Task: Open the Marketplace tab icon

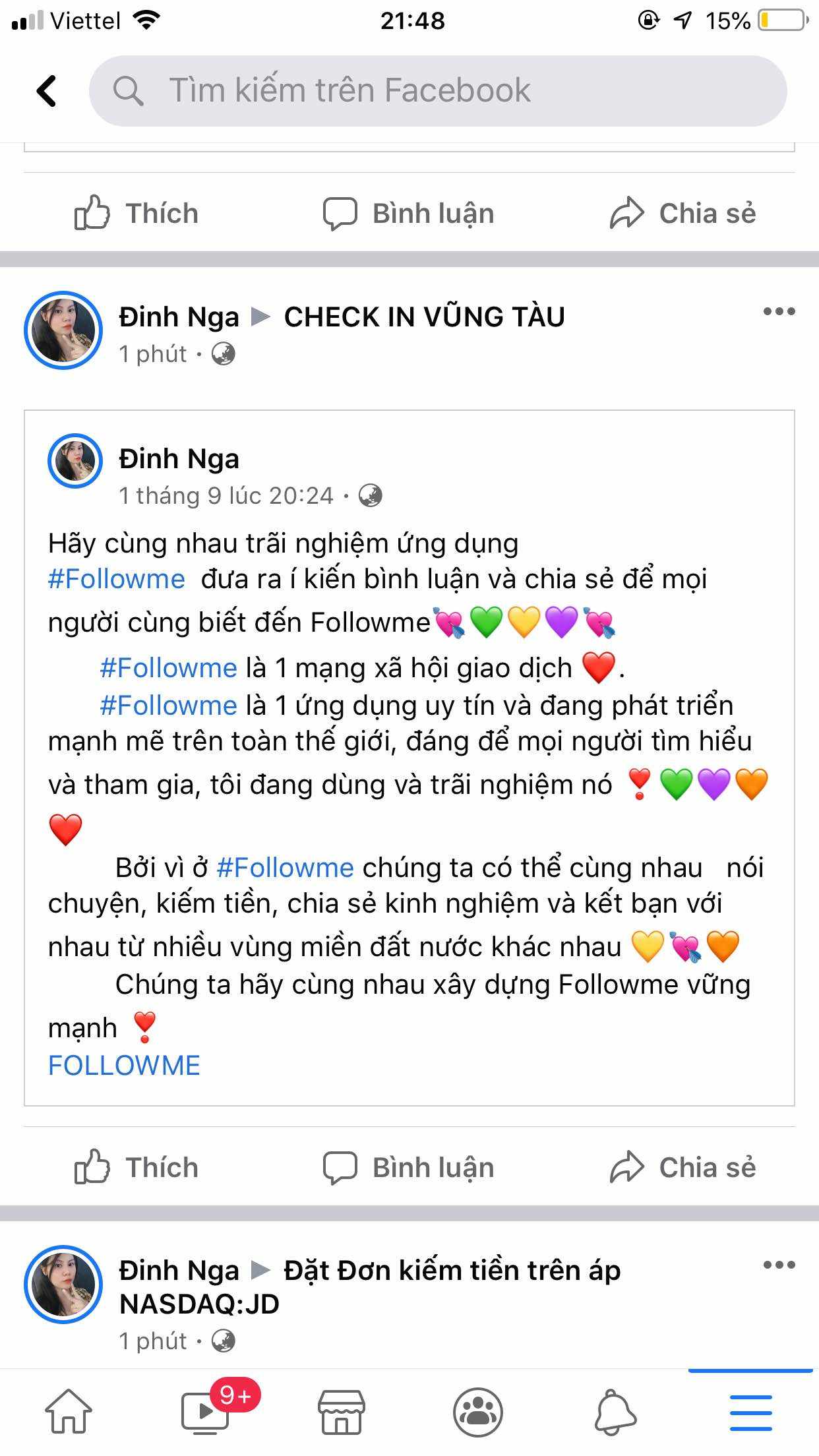Action: [x=341, y=1412]
